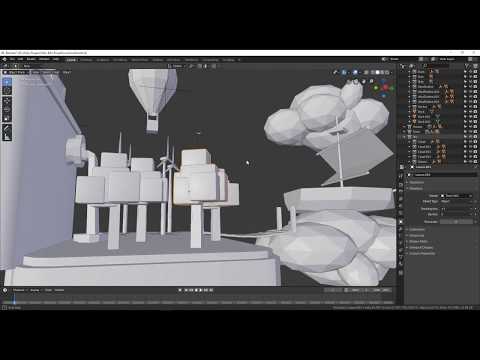Open the Texture properties tab
The width and height of the screenshot is (480, 360).
(401, 273)
